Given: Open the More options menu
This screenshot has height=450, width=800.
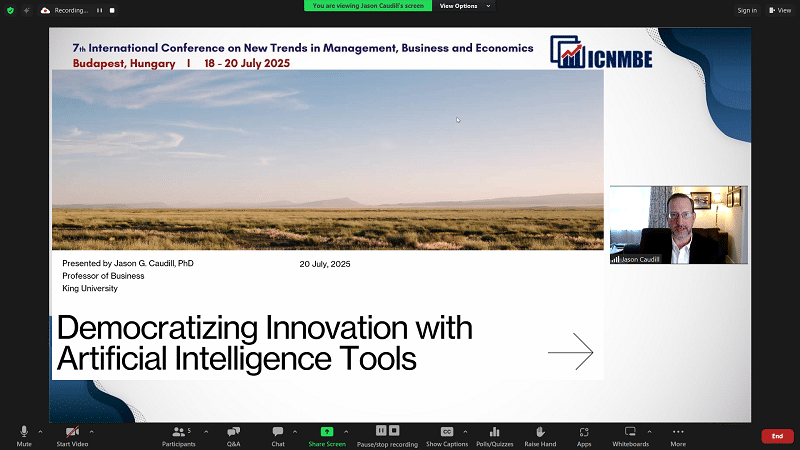Looking at the screenshot, I should pyautogui.click(x=678, y=432).
